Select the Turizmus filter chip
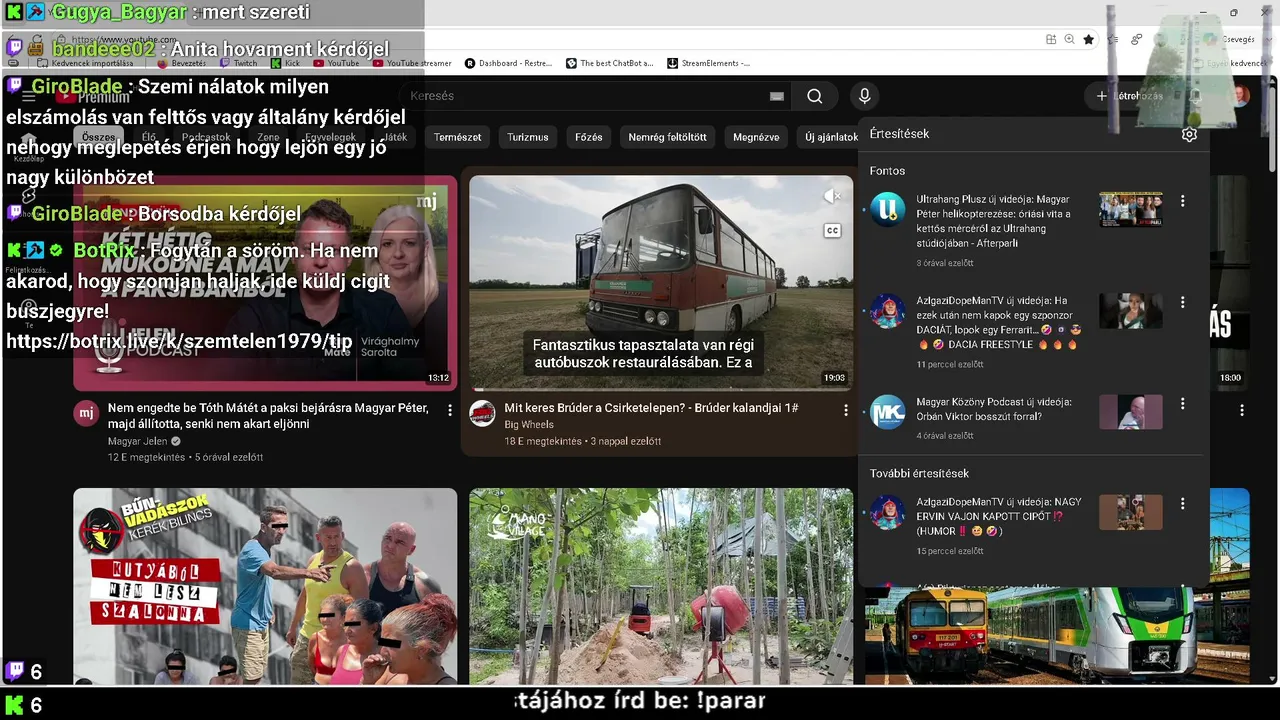This screenshot has height=720, width=1280. (x=527, y=137)
